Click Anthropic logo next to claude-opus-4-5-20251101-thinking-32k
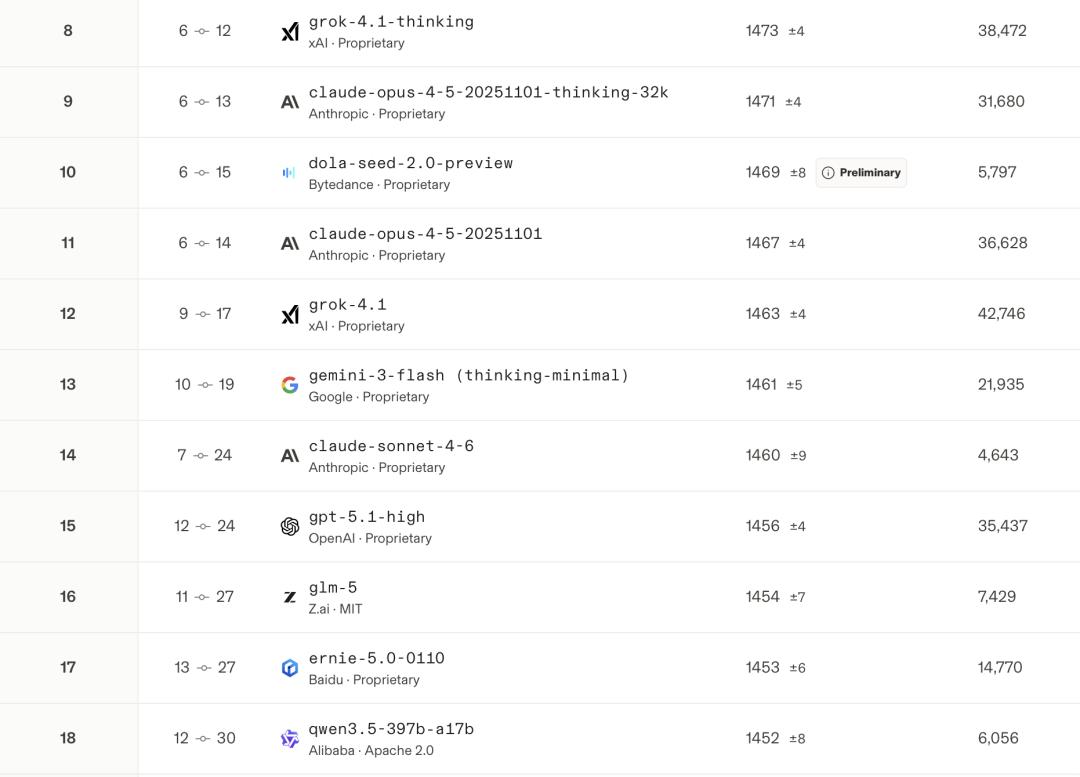This screenshot has height=777, width=1080. (290, 102)
